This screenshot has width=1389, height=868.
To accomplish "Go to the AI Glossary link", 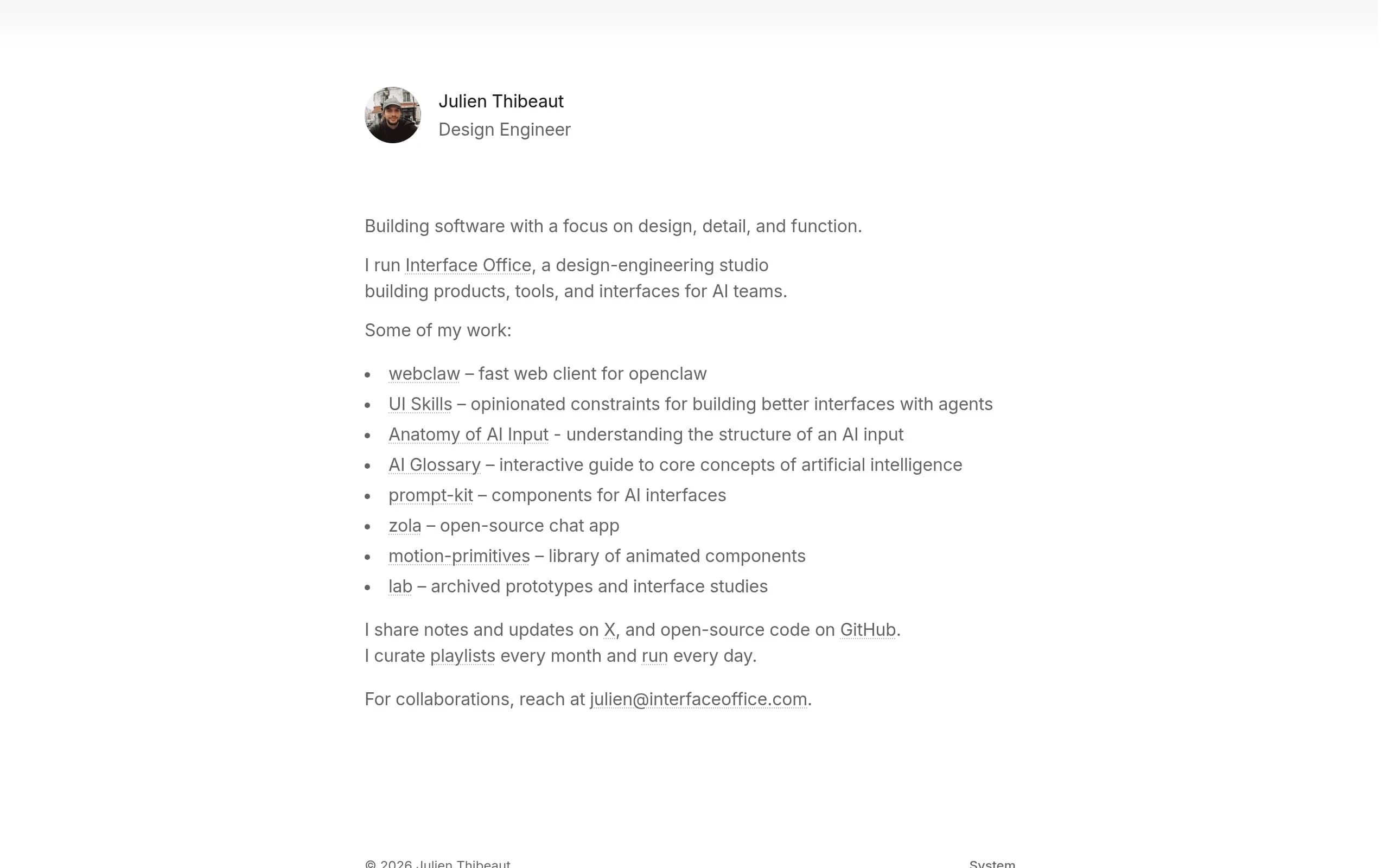I will tap(434, 465).
